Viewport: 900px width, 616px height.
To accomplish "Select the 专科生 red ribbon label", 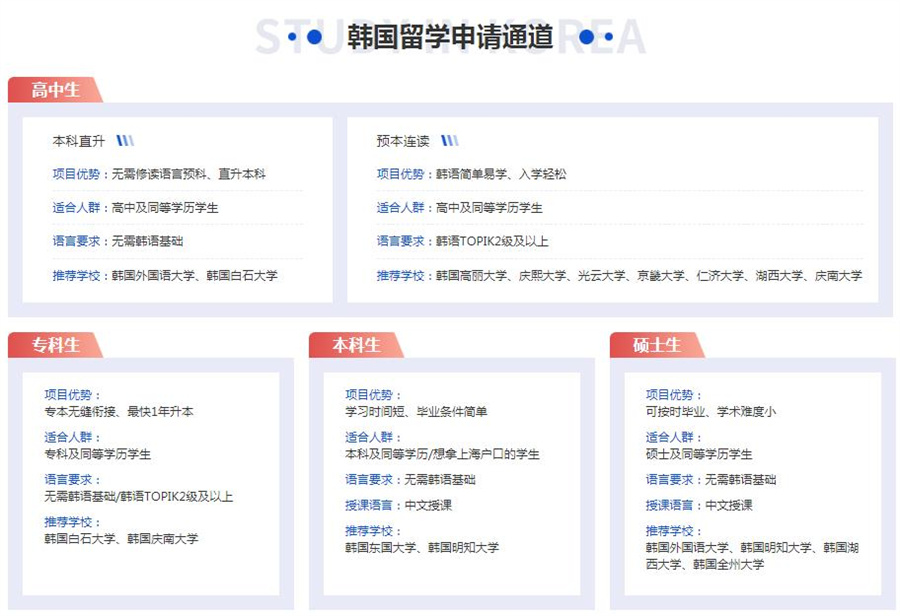I will (55, 343).
